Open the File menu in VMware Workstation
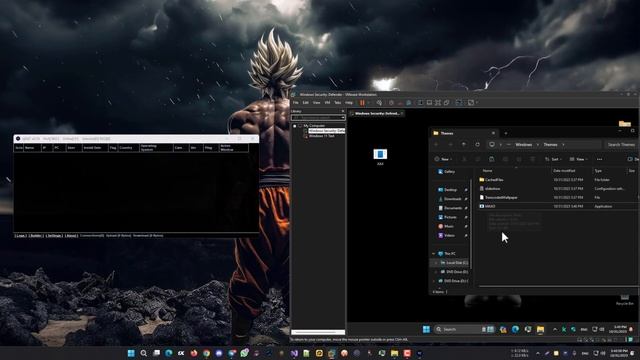The width and height of the screenshot is (640, 360). coord(296,103)
